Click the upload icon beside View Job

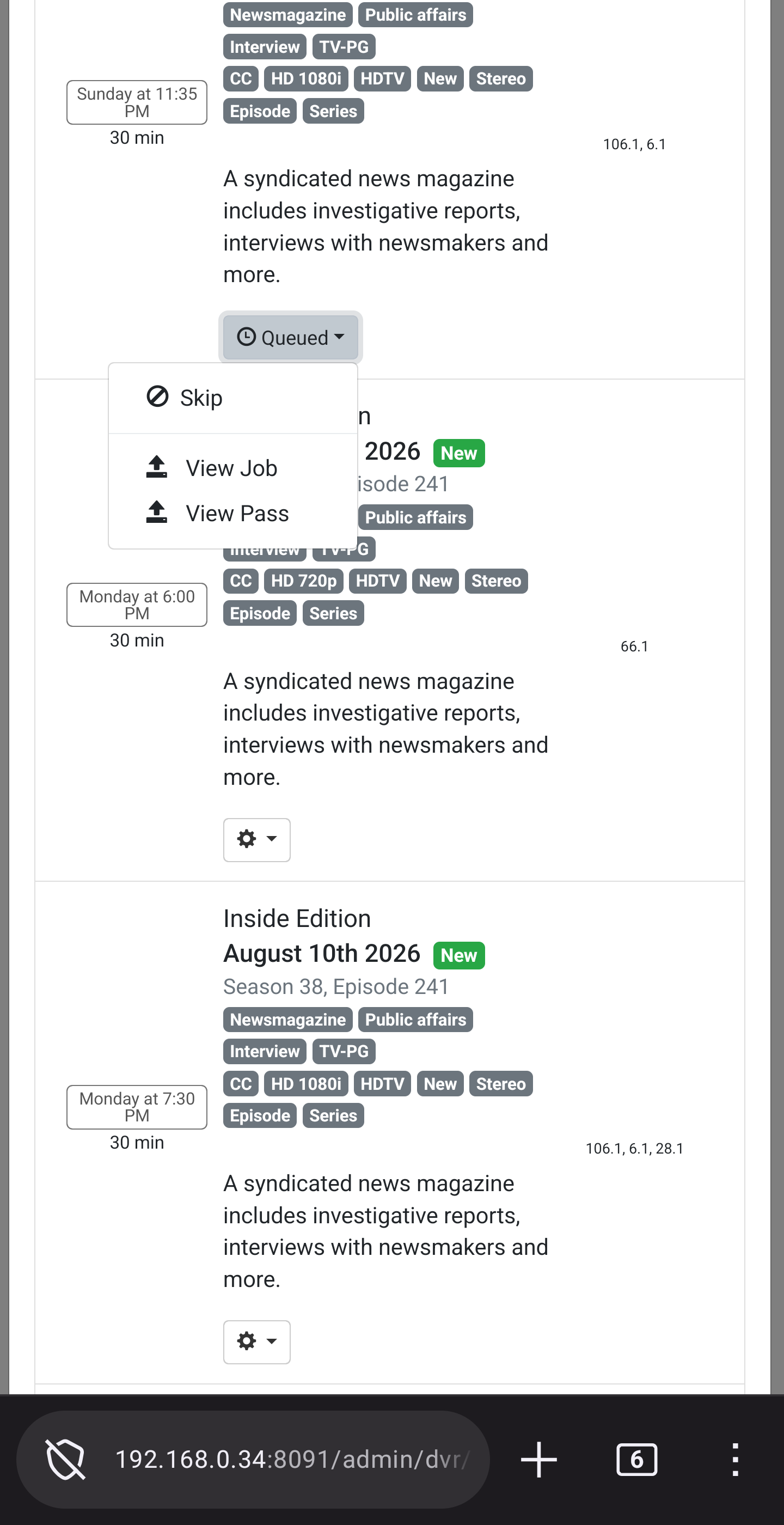pyautogui.click(x=157, y=467)
